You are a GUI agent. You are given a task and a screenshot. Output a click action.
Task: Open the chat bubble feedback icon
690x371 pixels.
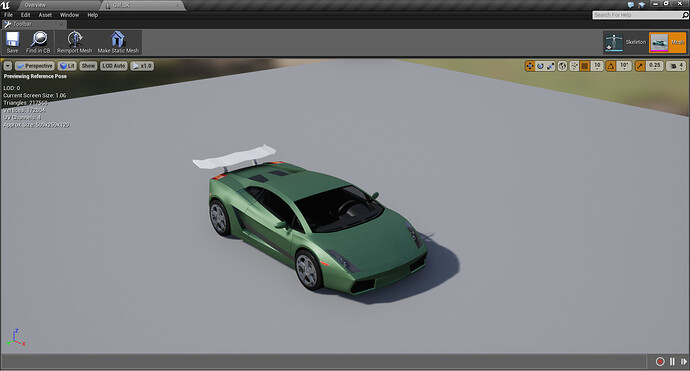pos(631,5)
